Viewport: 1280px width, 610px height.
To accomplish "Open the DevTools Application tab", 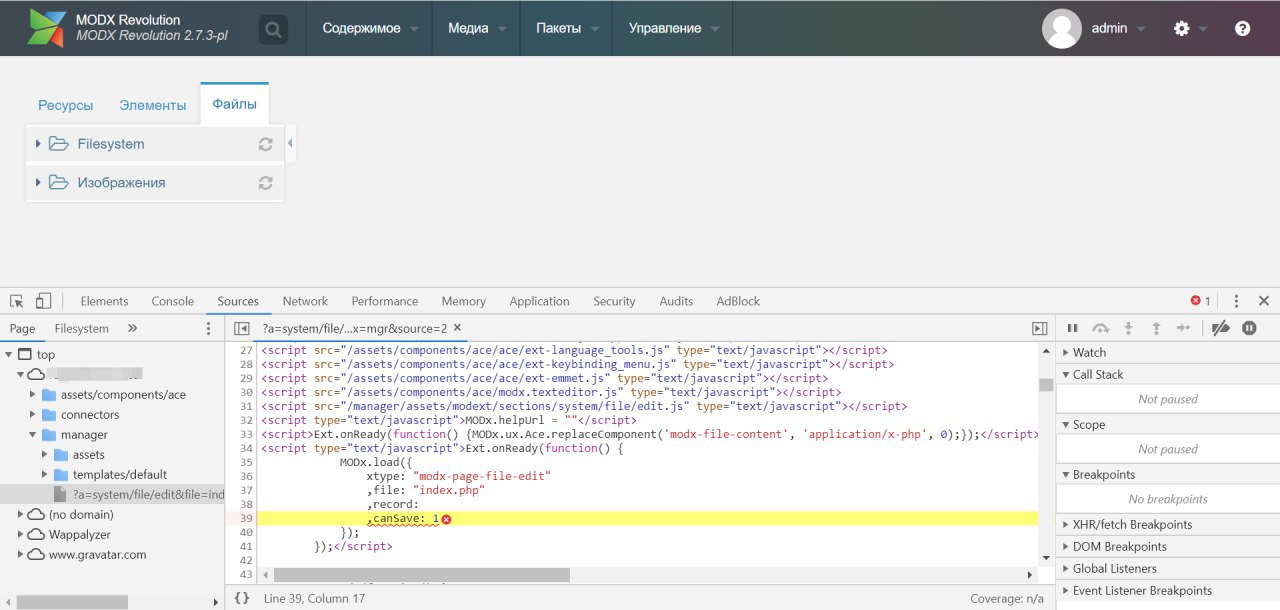I will point(539,301).
